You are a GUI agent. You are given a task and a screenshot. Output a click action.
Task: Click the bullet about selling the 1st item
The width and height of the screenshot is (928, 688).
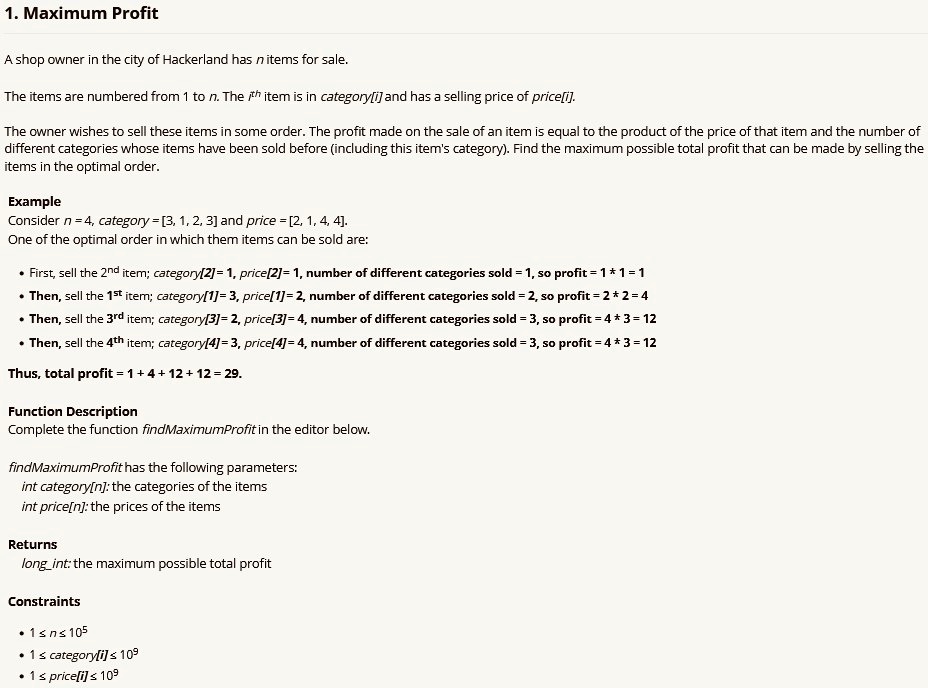pyautogui.click(x=340, y=296)
